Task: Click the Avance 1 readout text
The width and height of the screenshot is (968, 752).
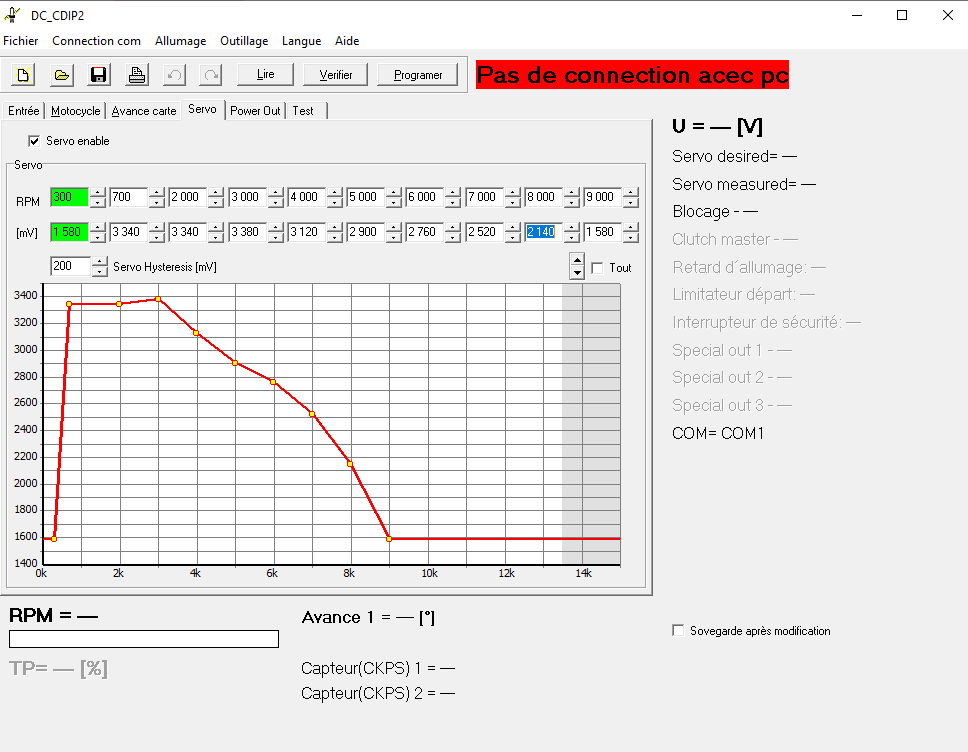Action: [369, 617]
